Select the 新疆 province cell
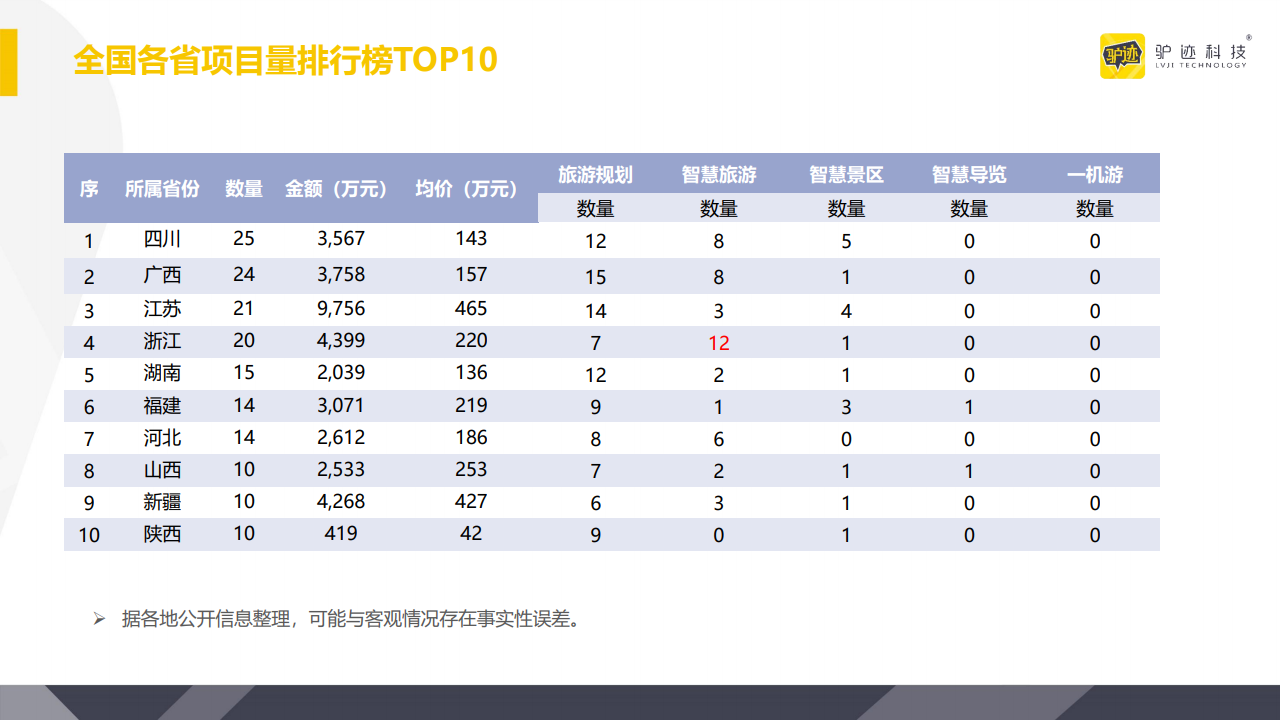The width and height of the screenshot is (1280, 720). pos(162,502)
